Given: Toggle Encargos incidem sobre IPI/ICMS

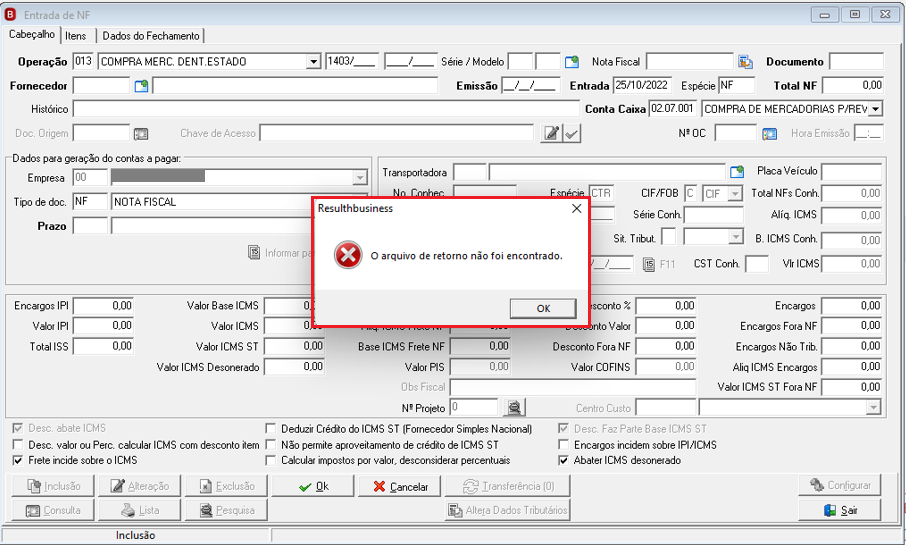Looking at the screenshot, I should (563, 445).
